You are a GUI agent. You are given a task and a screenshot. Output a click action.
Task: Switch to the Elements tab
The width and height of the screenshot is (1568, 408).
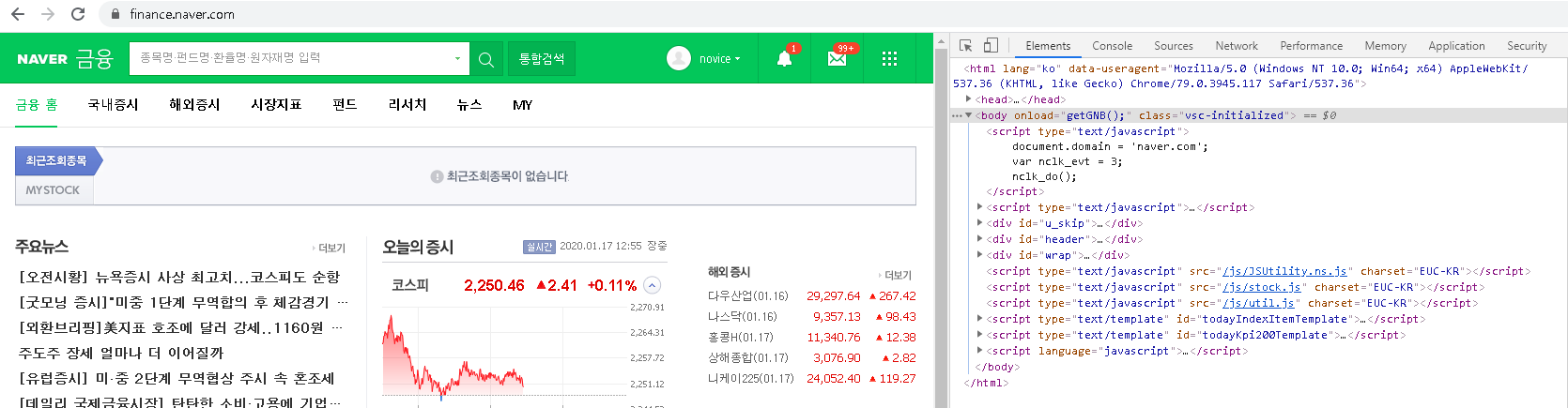(x=1048, y=46)
